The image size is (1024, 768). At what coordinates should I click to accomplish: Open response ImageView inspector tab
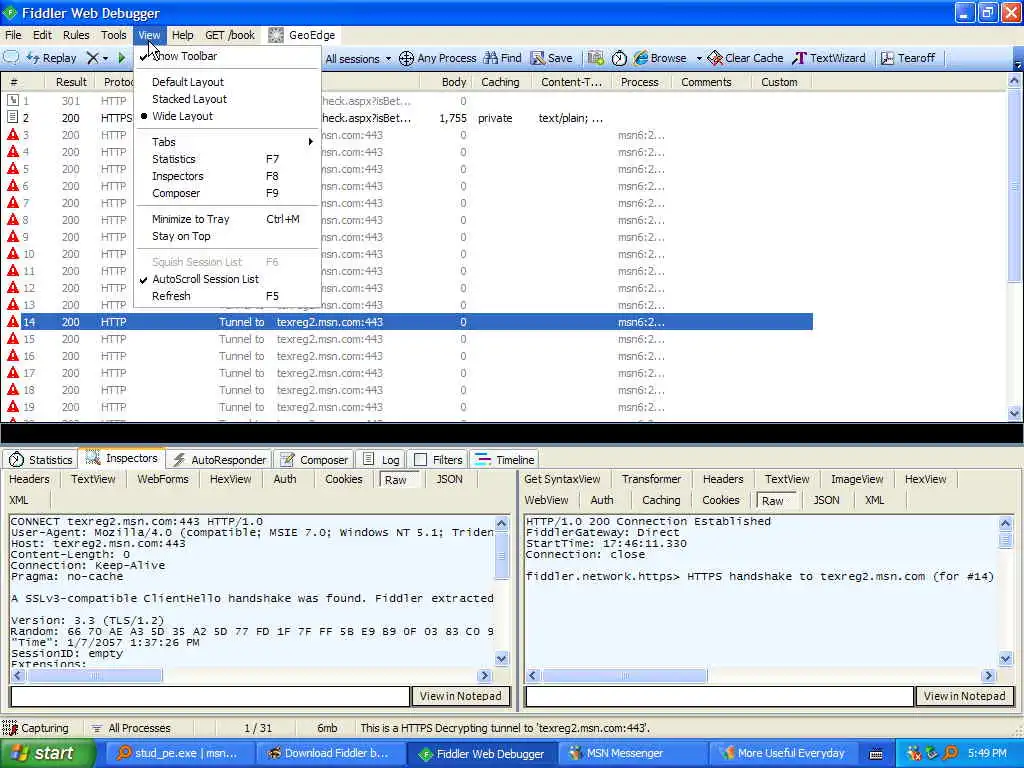(857, 479)
